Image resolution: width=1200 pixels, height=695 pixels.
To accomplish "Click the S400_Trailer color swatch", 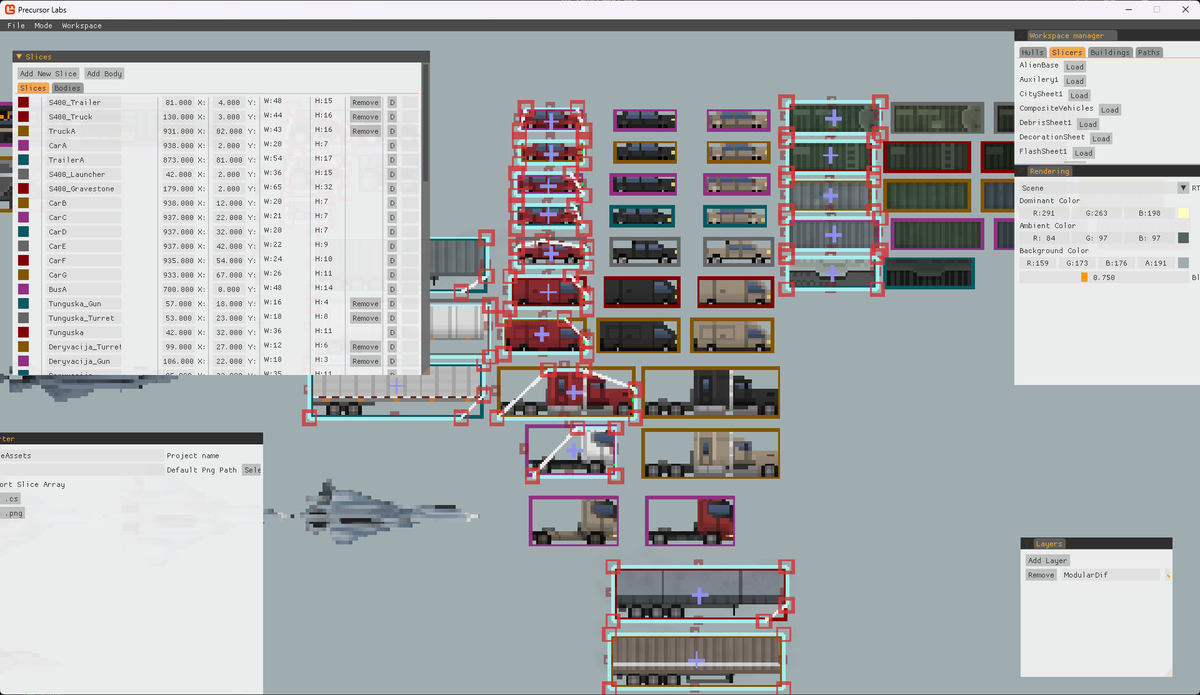I will click(x=23, y=102).
